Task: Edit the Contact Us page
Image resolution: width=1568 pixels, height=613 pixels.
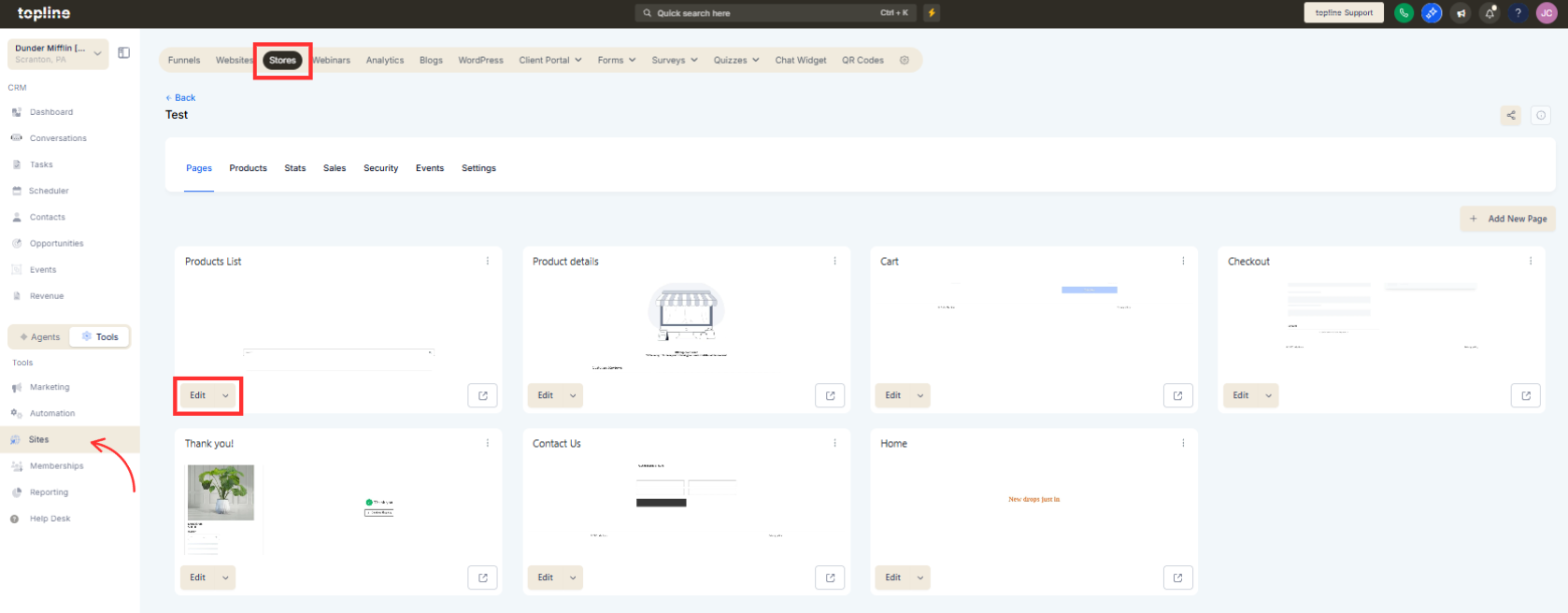Action: point(546,577)
